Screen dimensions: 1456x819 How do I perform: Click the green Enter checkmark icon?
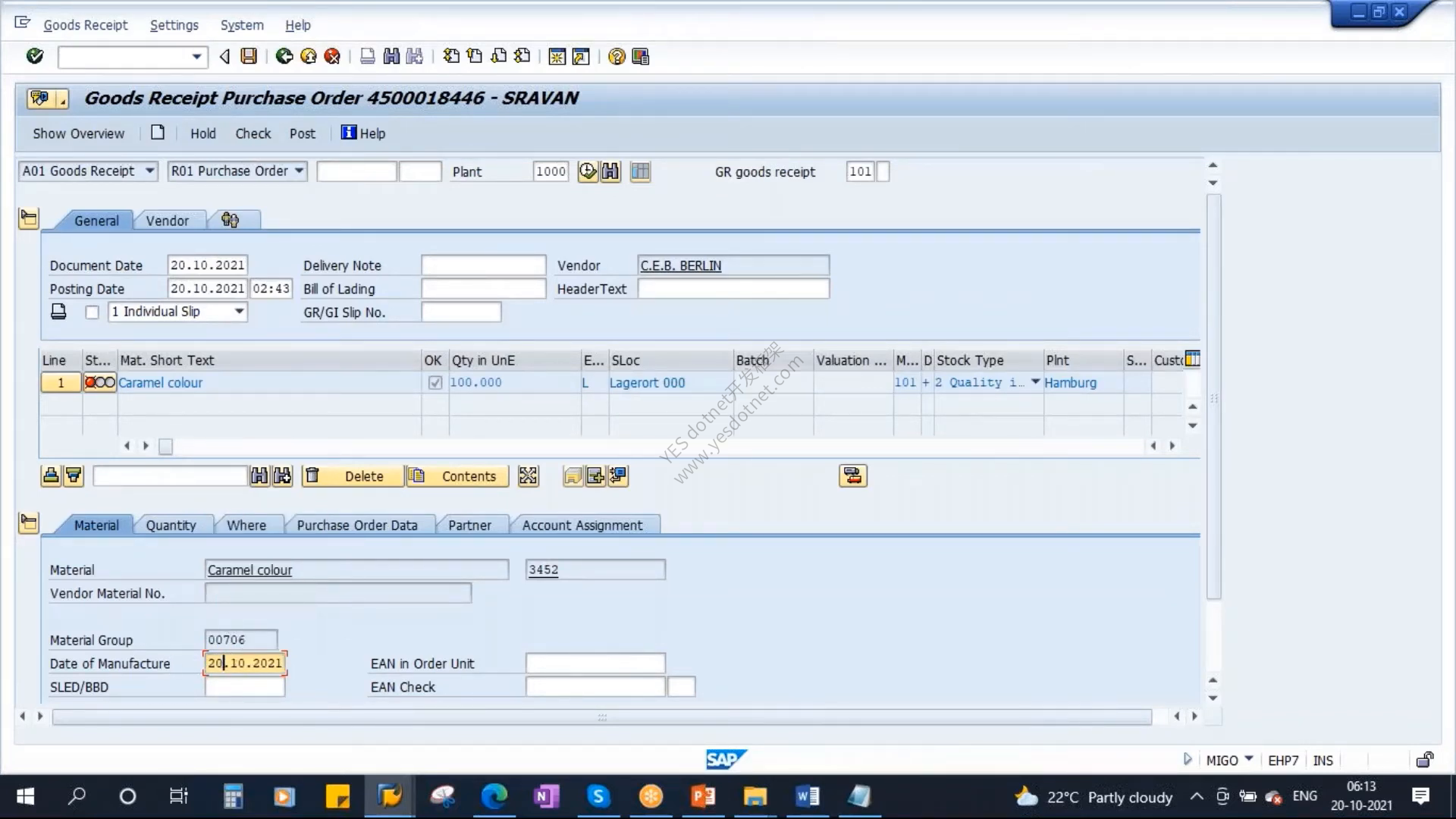[35, 56]
